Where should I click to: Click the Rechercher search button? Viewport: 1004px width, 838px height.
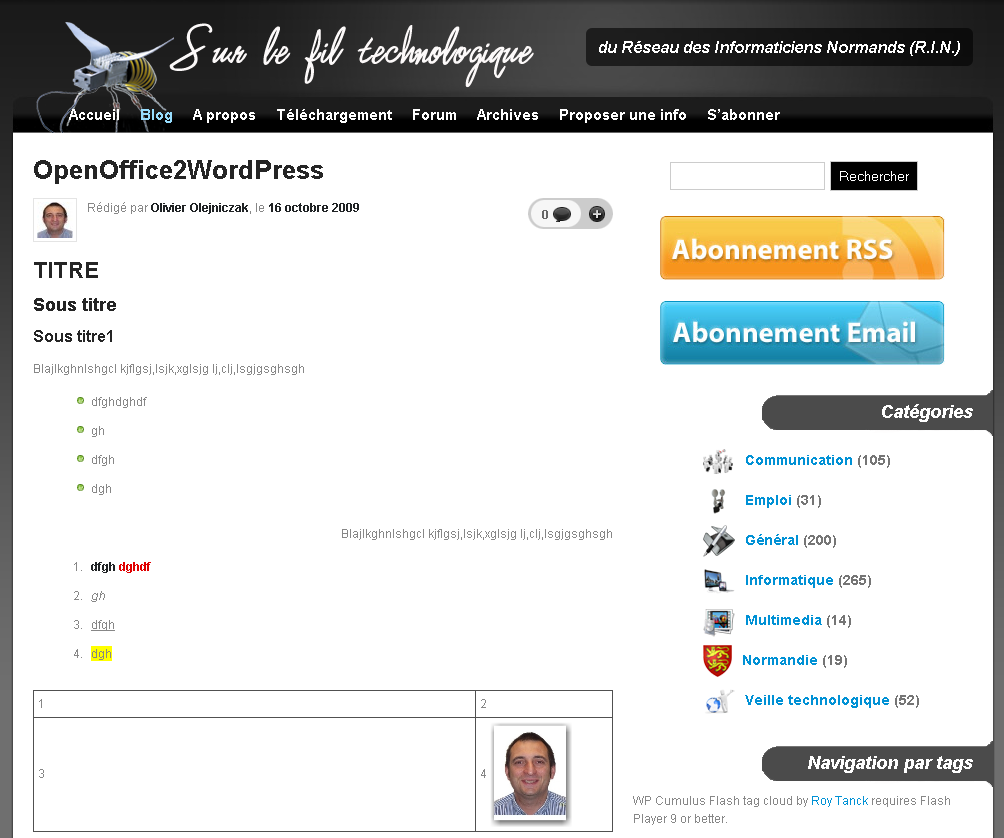[873, 176]
